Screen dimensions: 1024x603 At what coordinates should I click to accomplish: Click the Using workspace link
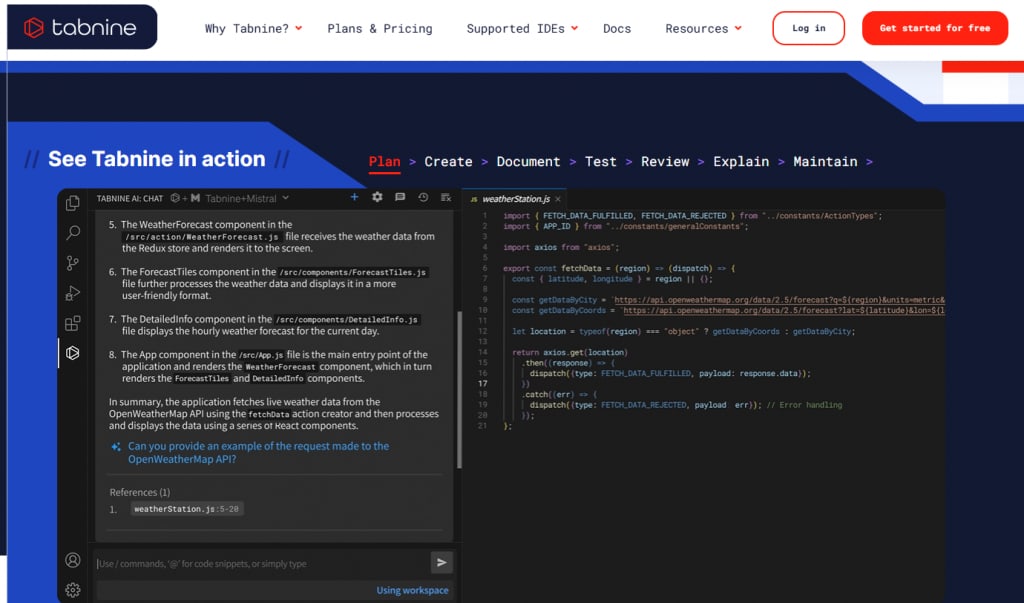pyautogui.click(x=412, y=590)
